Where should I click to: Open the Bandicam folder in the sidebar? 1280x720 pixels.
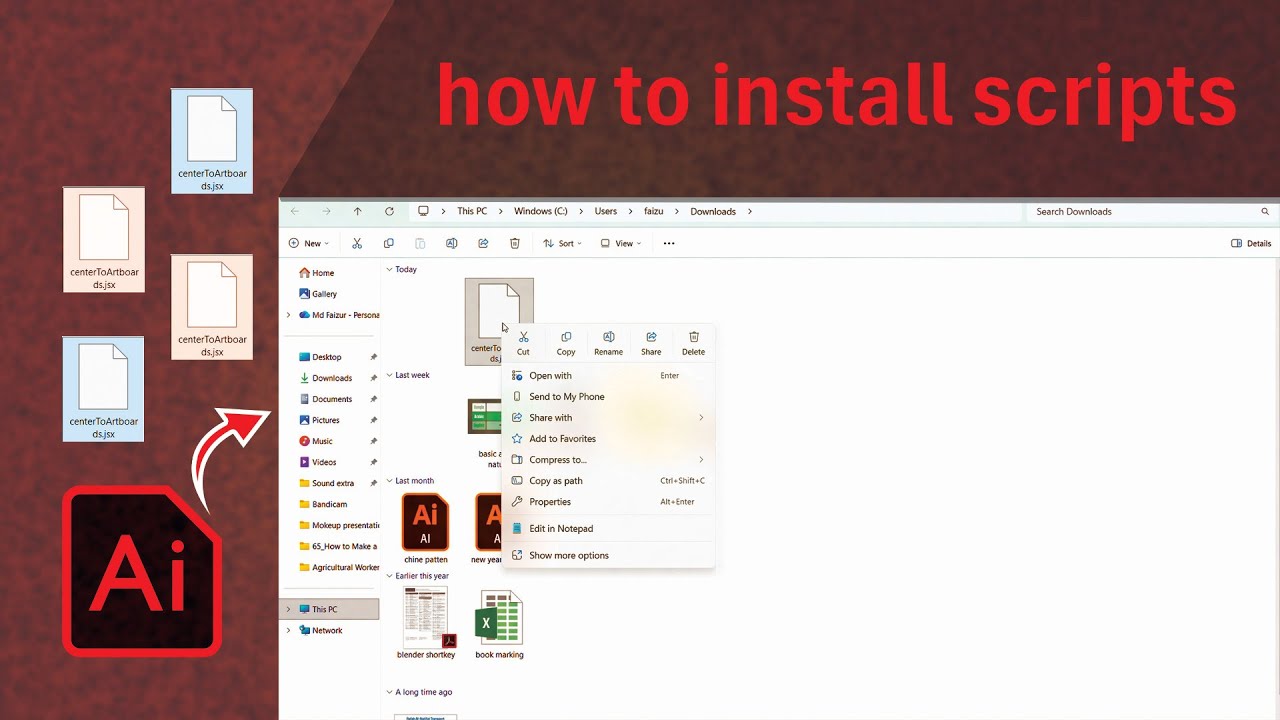(x=325, y=504)
